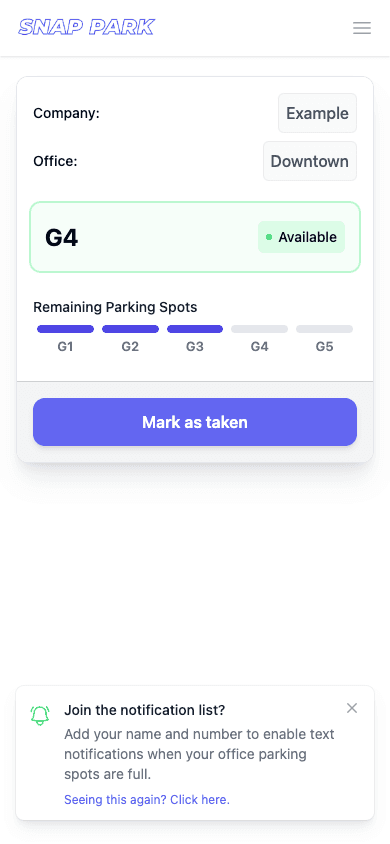
Task: Select the G4 parking spot bar
Action: [x=259, y=329]
